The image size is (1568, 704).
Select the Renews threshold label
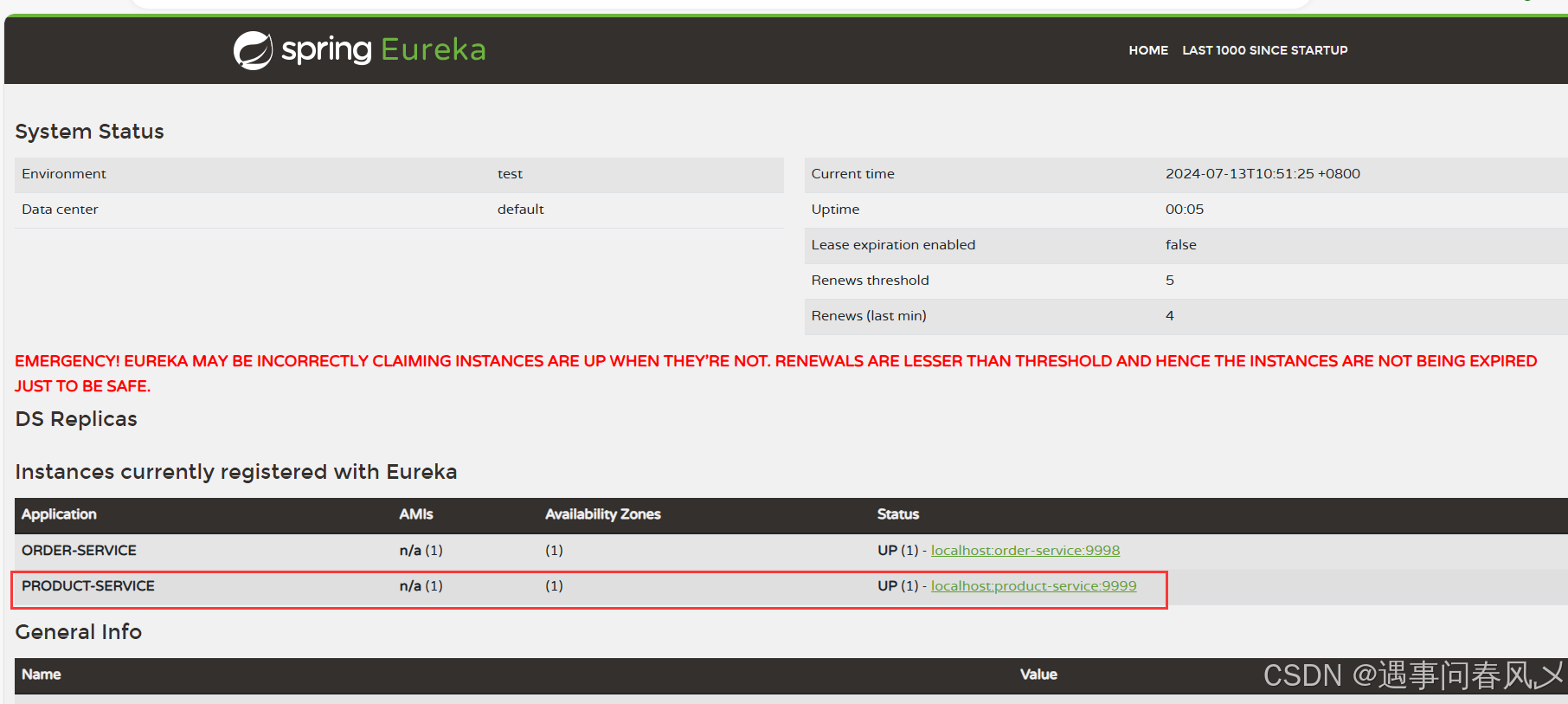[x=870, y=281]
